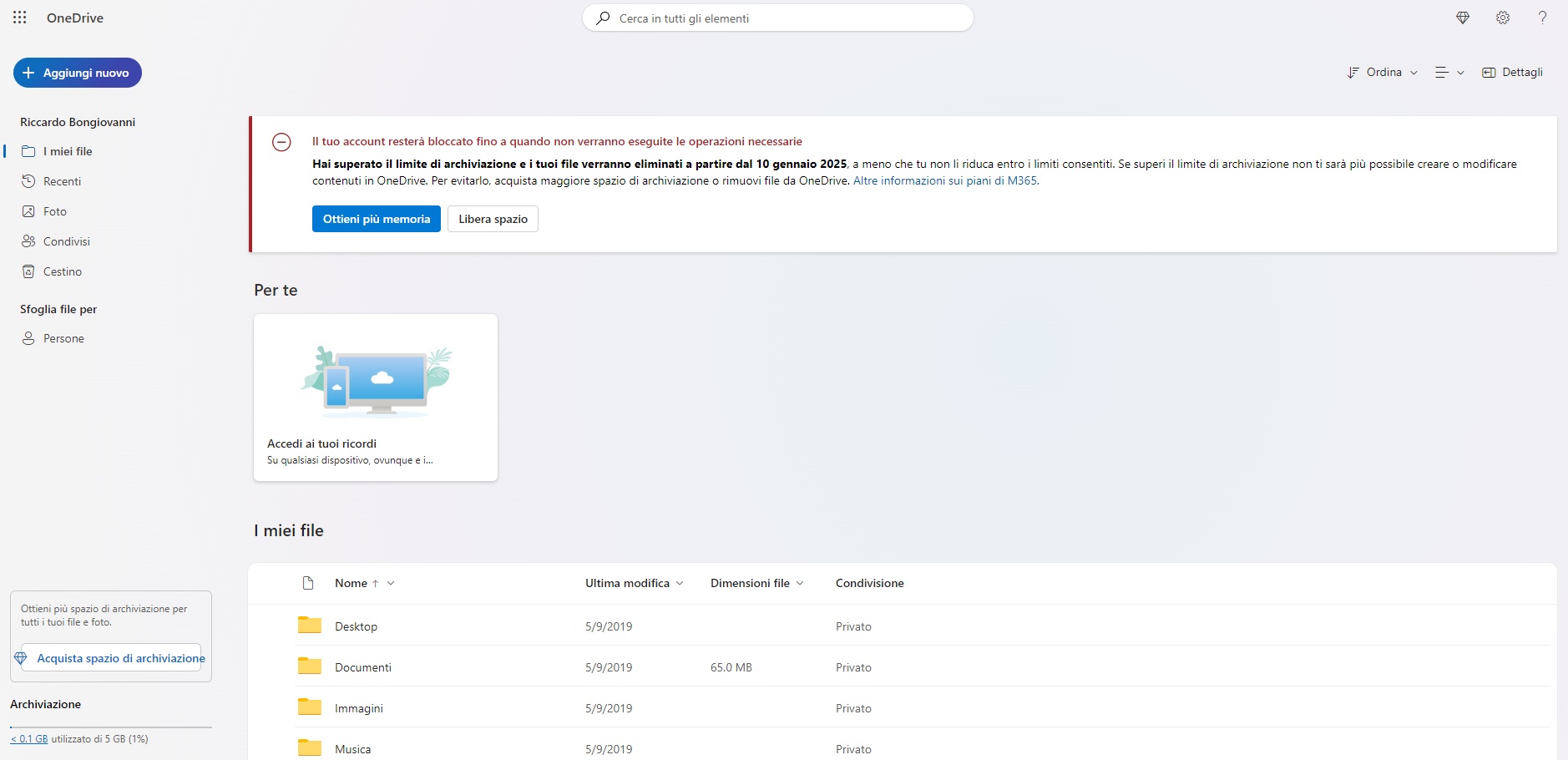Open the settings gear icon

(x=1503, y=18)
